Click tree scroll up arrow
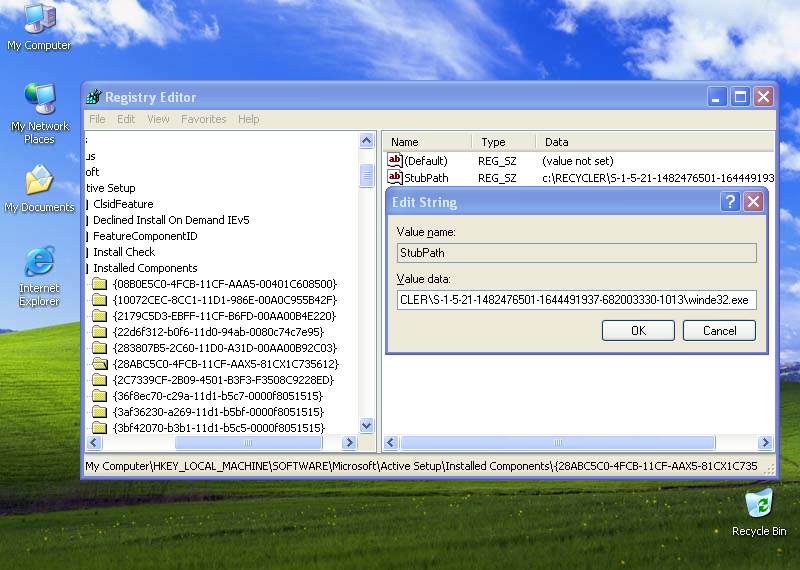Viewport: 800px width, 570px height. click(366, 140)
